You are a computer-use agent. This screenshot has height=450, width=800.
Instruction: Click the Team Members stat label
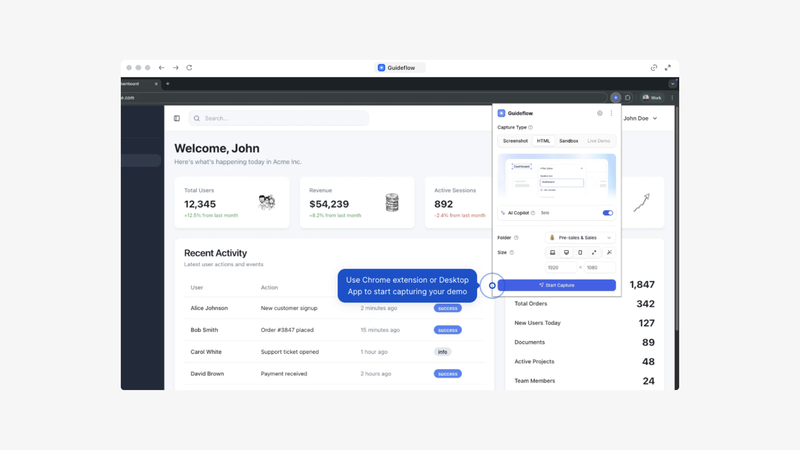[535, 381]
